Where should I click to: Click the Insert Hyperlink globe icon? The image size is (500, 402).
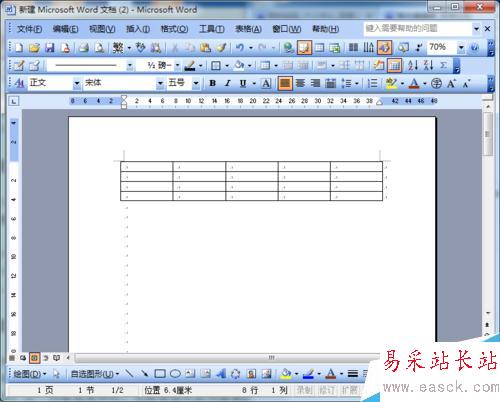[x=288, y=48]
